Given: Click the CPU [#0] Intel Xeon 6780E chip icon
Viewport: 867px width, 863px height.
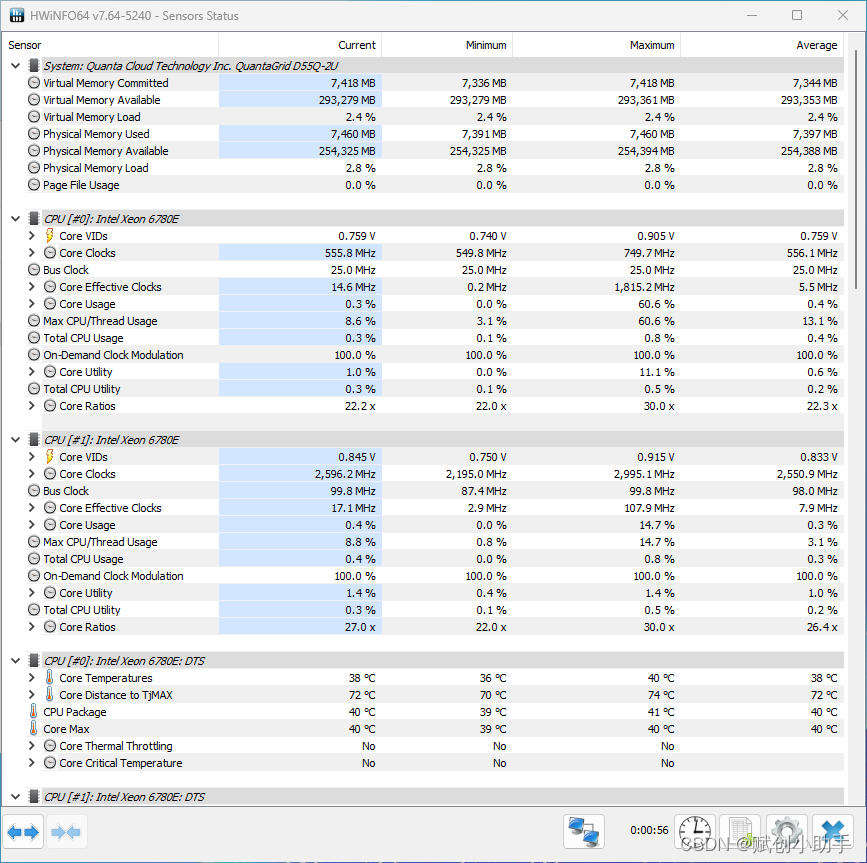Looking at the screenshot, I should click(34, 219).
